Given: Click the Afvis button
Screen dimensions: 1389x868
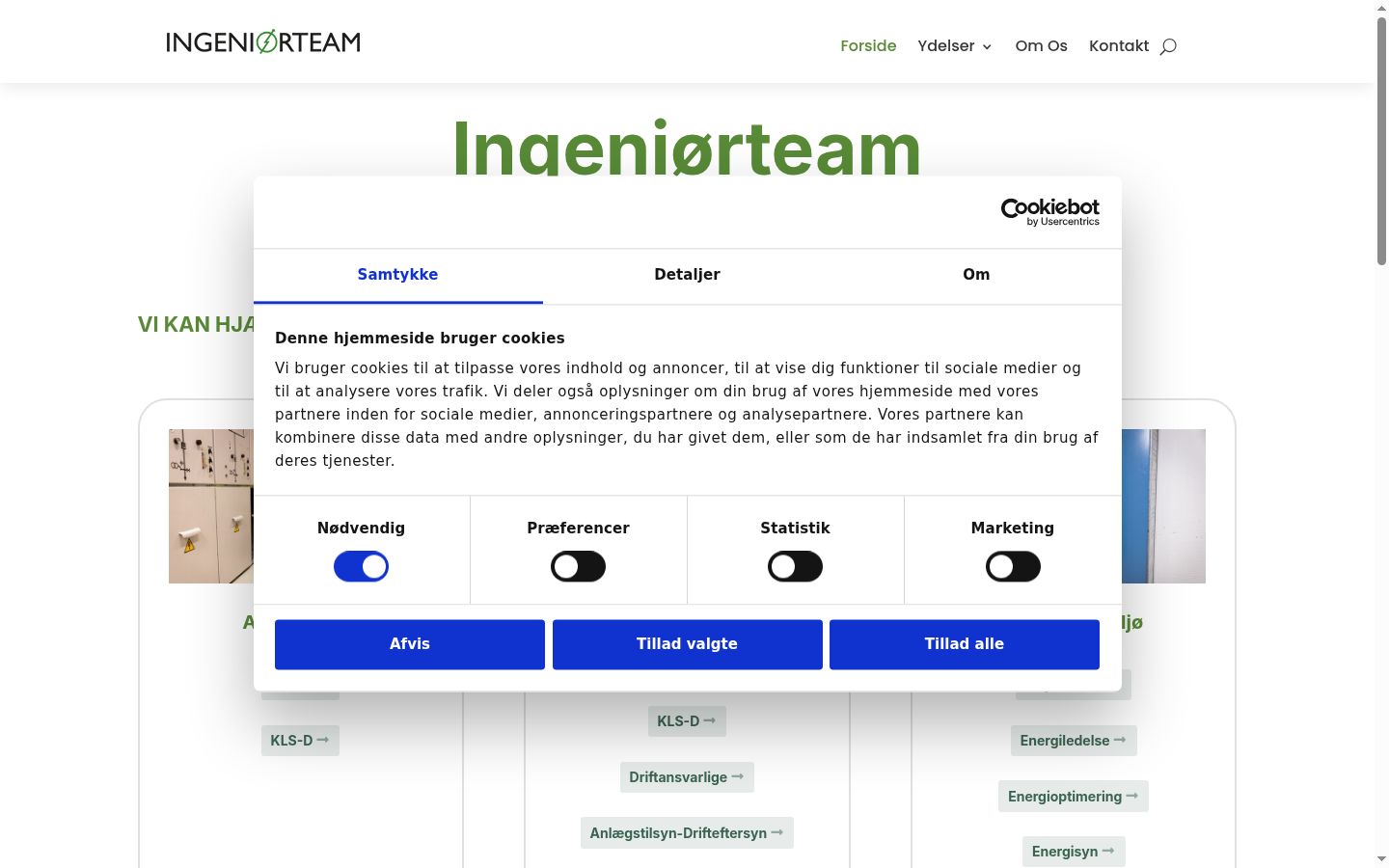Looking at the screenshot, I should coord(410,644).
